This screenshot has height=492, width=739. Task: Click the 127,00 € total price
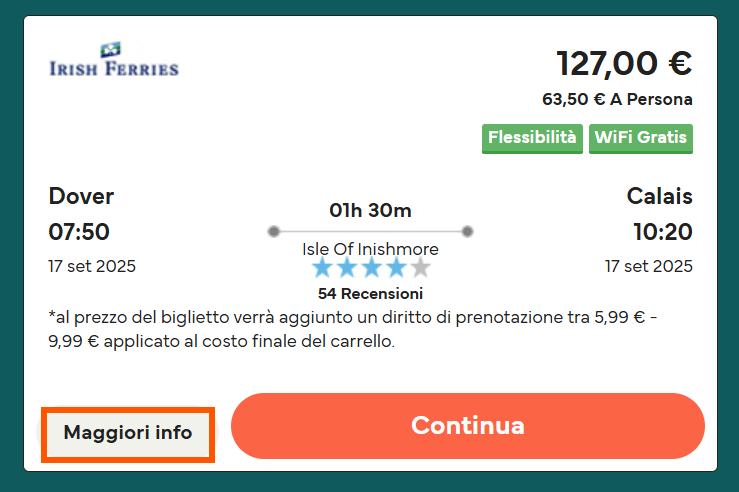(624, 64)
